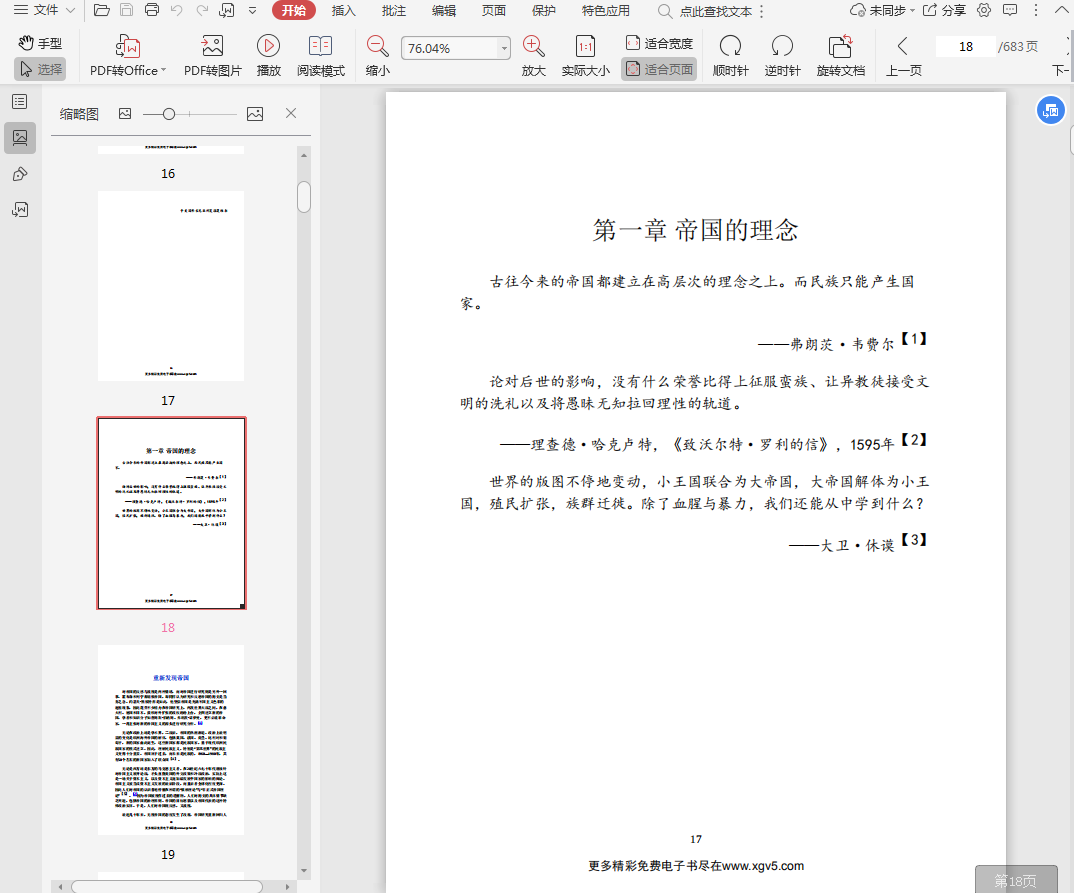Viewport: 1074px width, 893px height.
Task: Switch to the 开始 tab
Action: point(294,10)
